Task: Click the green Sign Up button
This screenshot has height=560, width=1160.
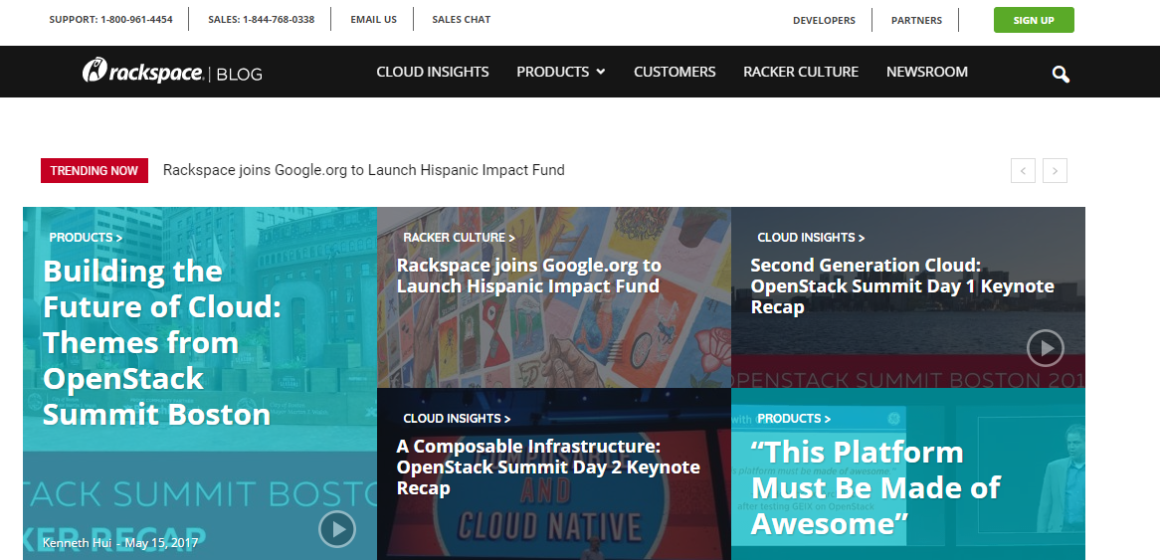Action: point(1033,20)
